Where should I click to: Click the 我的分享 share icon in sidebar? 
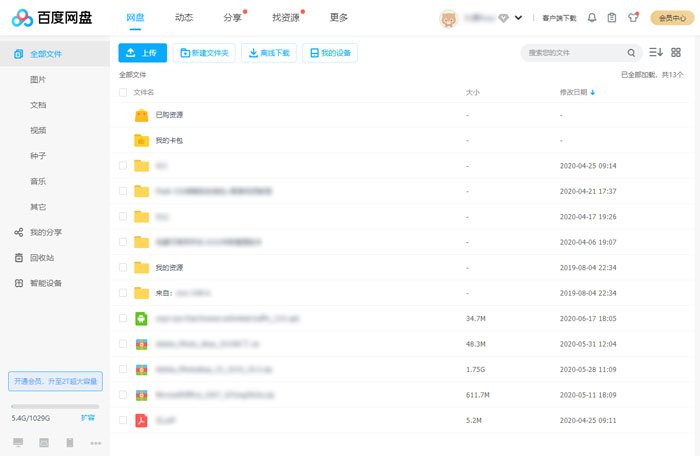pos(19,232)
